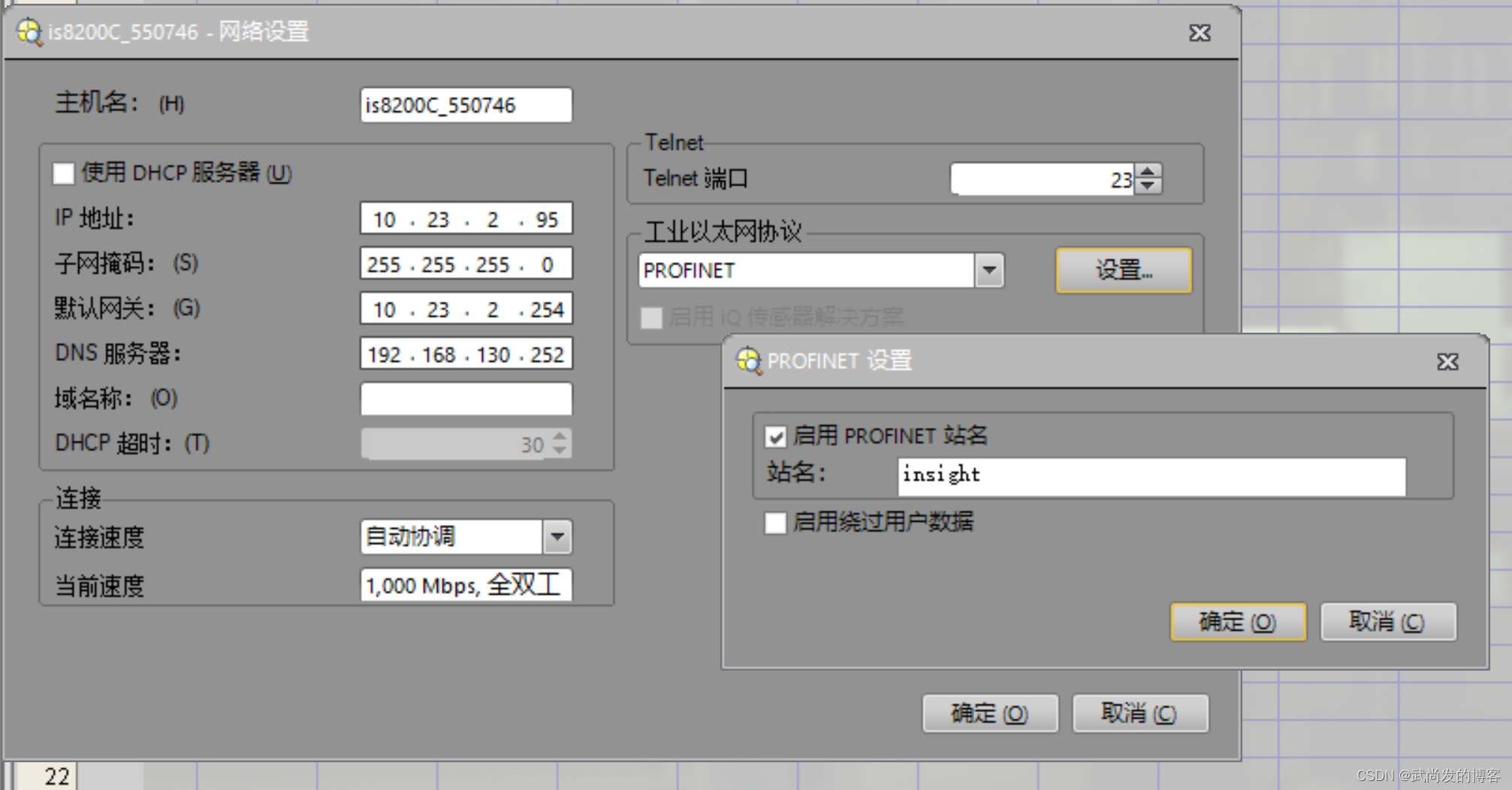1512x790 pixels.
Task: Click the 主机名: (H) label
Action: point(120,103)
